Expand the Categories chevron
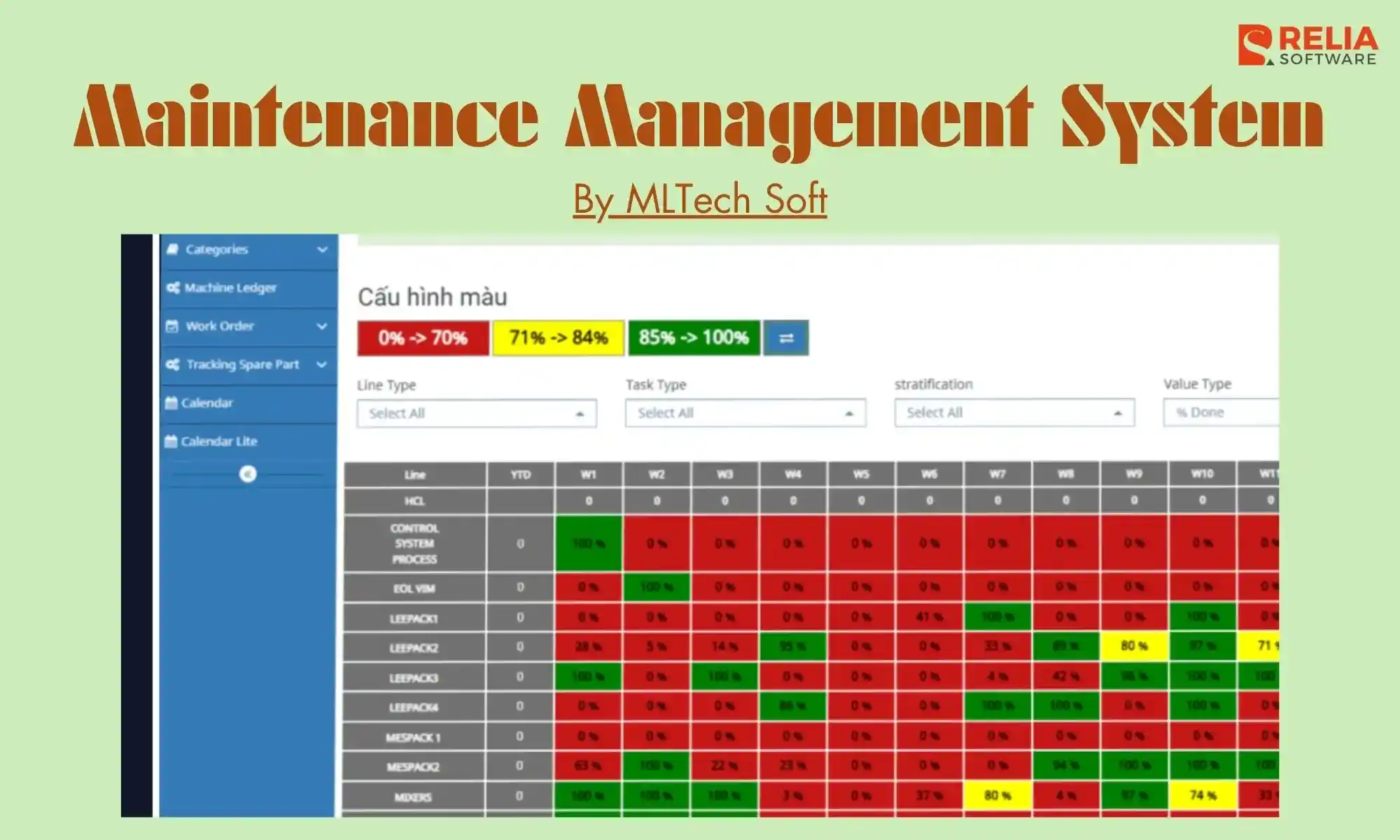Screen dimensions: 1400x840 pyautogui.click(x=322, y=249)
